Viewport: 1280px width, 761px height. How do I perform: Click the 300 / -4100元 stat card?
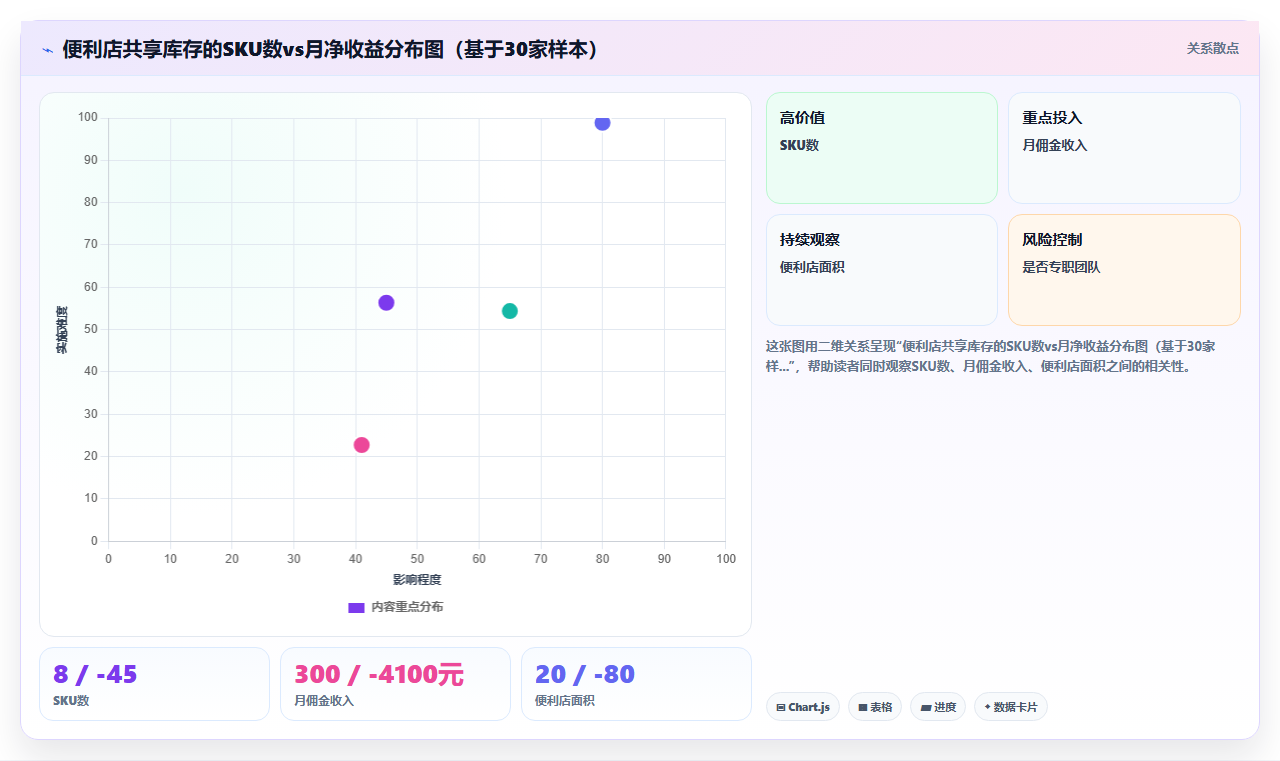click(x=395, y=684)
